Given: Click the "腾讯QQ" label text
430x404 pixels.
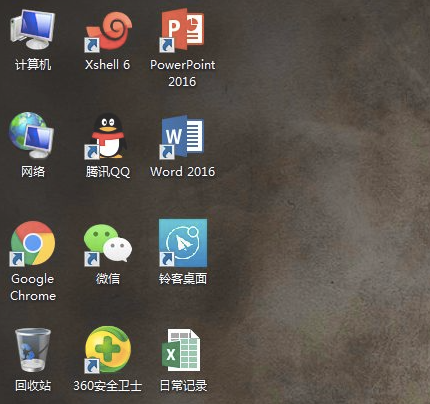Looking at the screenshot, I should coord(108,172).
